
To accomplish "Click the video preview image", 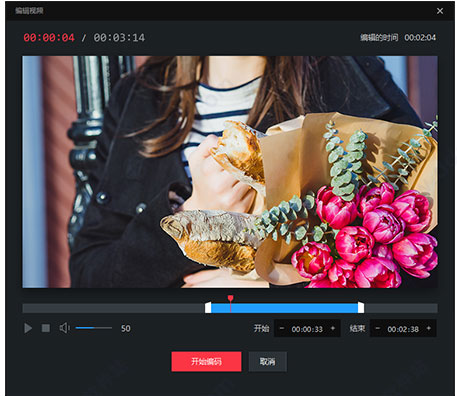I will (x=230, y=172).
